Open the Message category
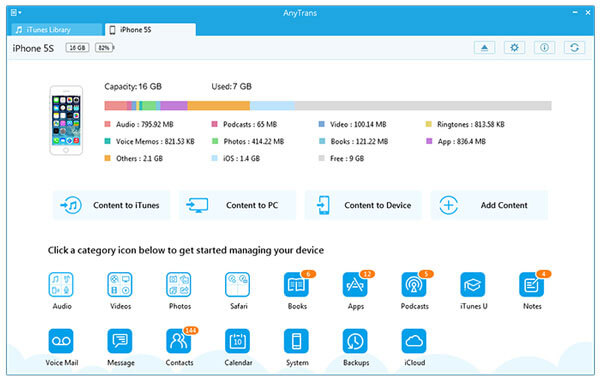Screen dimensions: 600x380 [120, 341]
